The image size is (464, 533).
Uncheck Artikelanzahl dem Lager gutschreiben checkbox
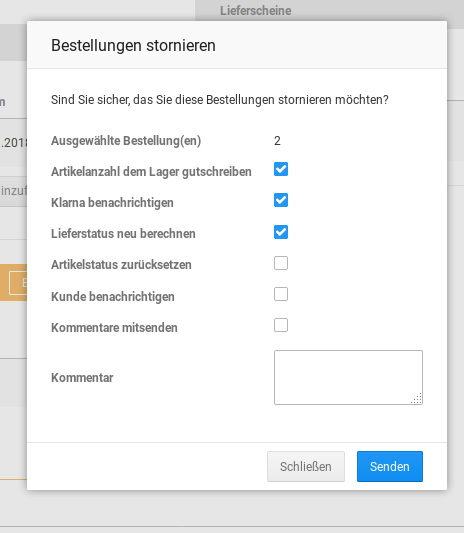click(281, 169)
